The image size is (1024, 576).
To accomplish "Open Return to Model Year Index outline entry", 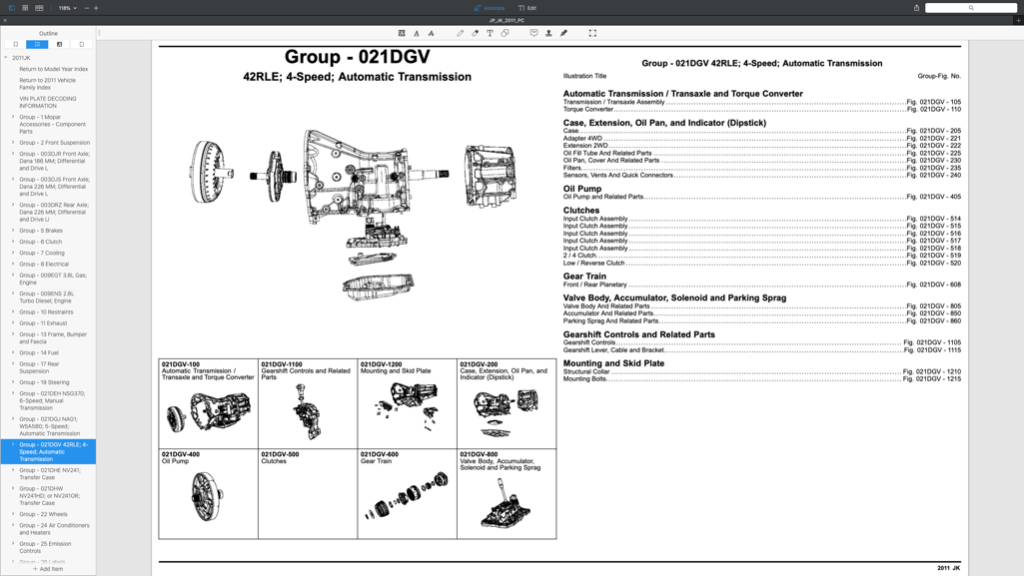I will tap(54, 69).
